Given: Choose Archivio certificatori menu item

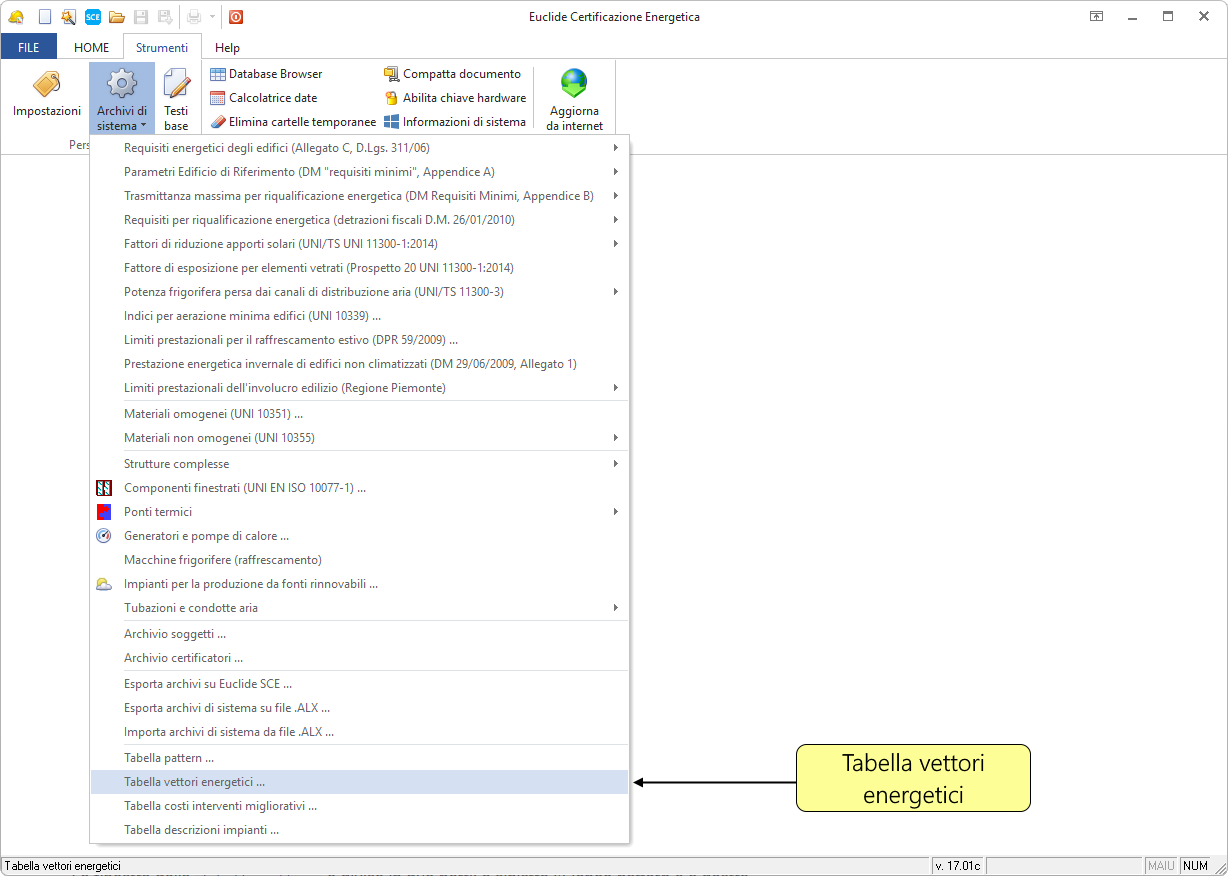Looking at the screenshot, I should tap(184, 658).
